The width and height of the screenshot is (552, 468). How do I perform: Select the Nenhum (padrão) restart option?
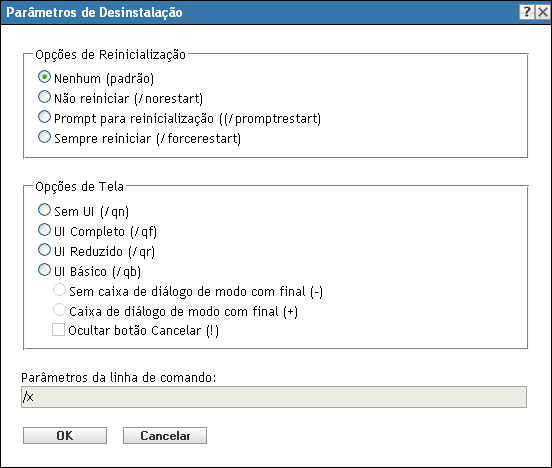pyautogui.click(x=44, y=77)
